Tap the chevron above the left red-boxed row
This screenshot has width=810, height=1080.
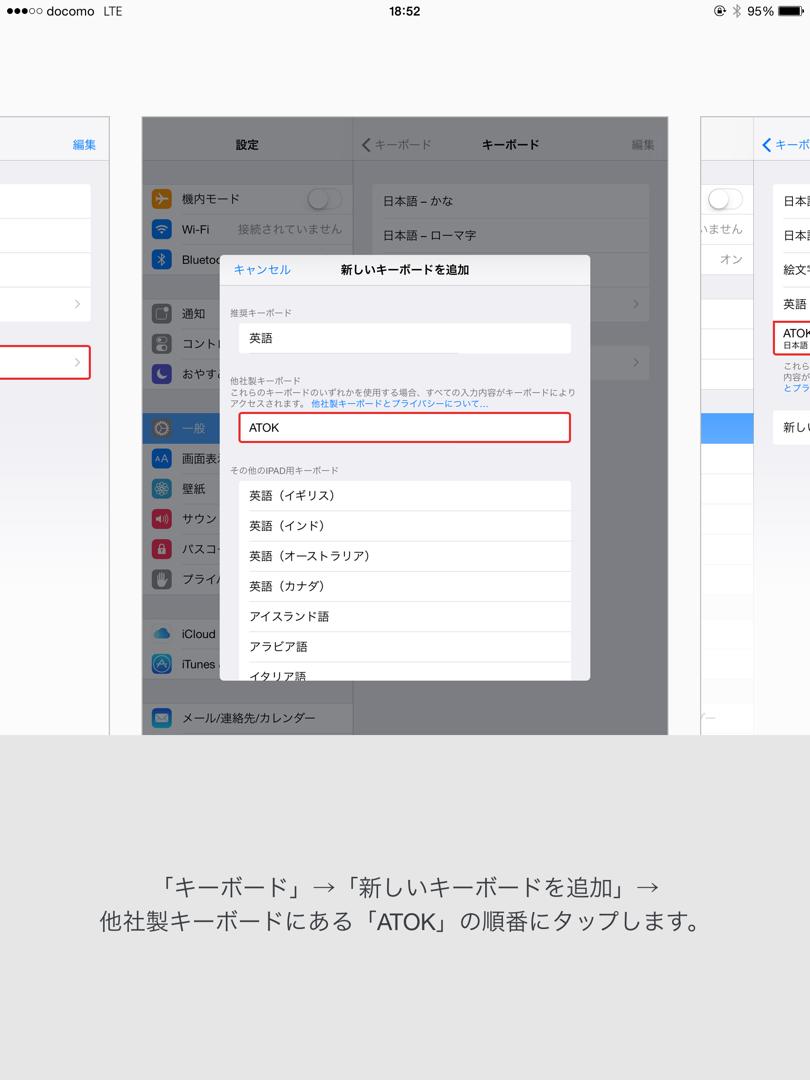[x=77, y=304]
